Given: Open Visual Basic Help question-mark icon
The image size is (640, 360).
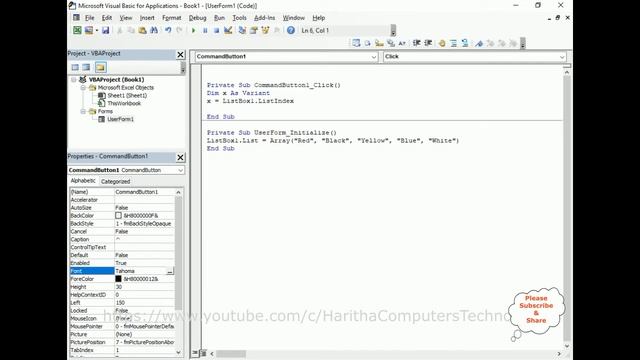Looking at the screenshot, I should (291, 30).
